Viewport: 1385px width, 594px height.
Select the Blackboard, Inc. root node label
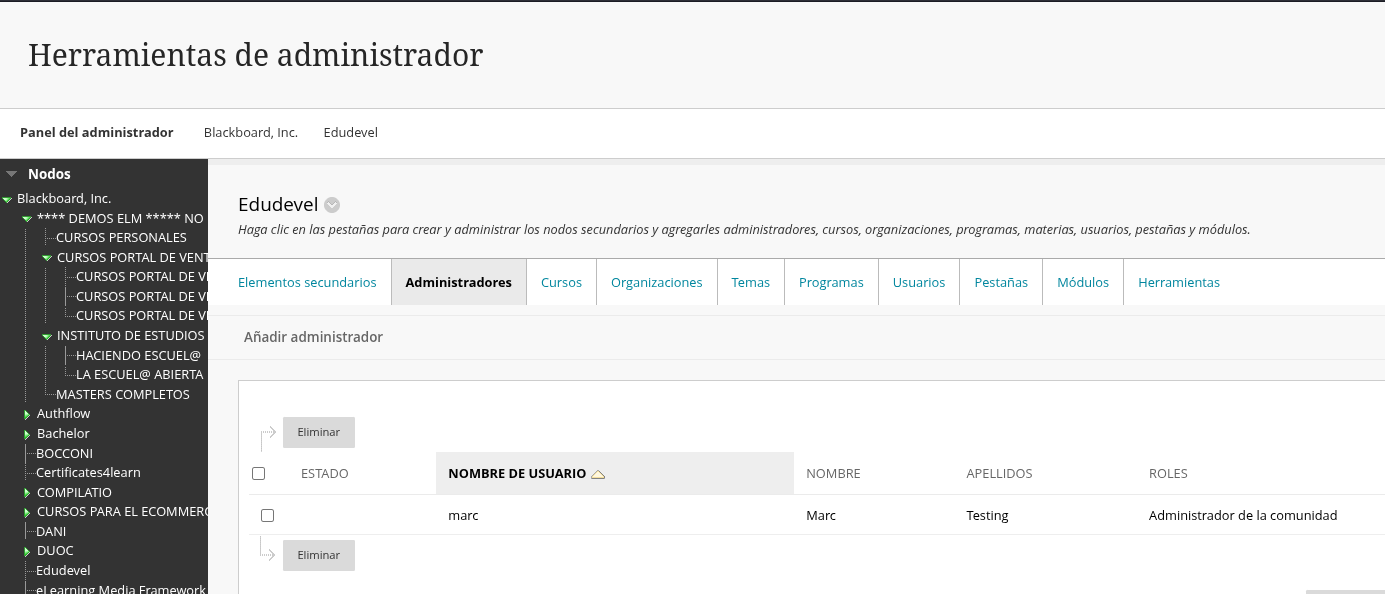click(64, 199)
